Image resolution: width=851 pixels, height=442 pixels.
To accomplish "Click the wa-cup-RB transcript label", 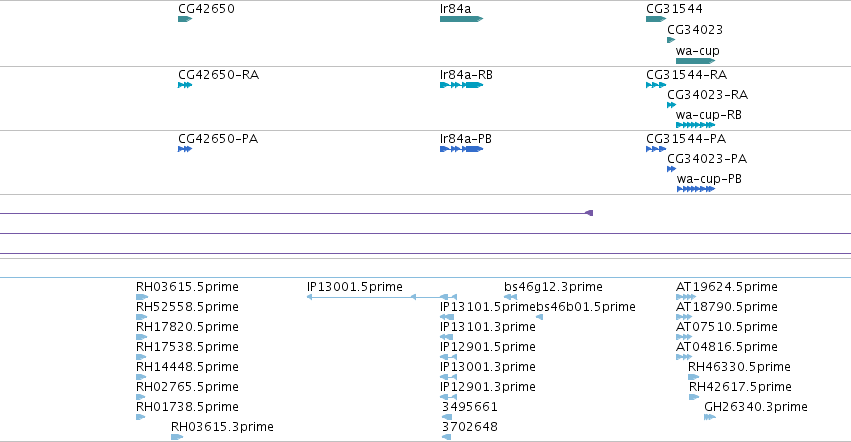I will [x=708, y=115].
